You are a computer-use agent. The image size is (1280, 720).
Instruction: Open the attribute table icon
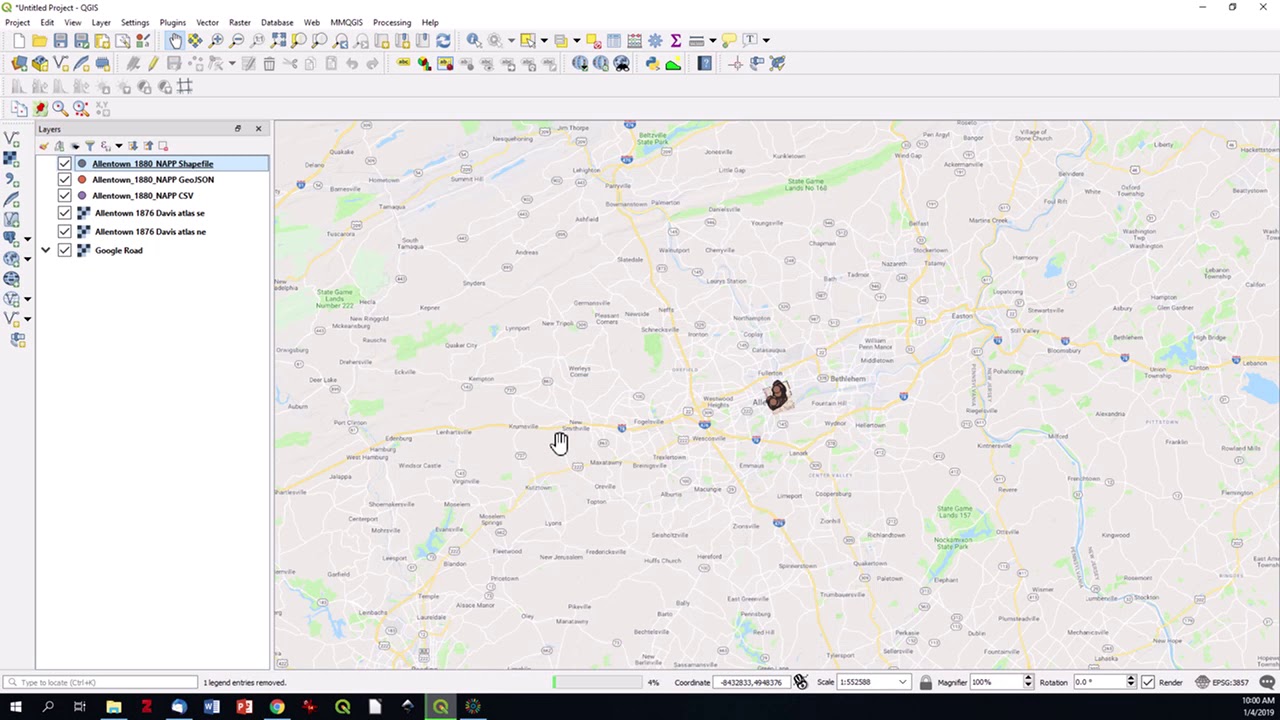pos(613,40)
